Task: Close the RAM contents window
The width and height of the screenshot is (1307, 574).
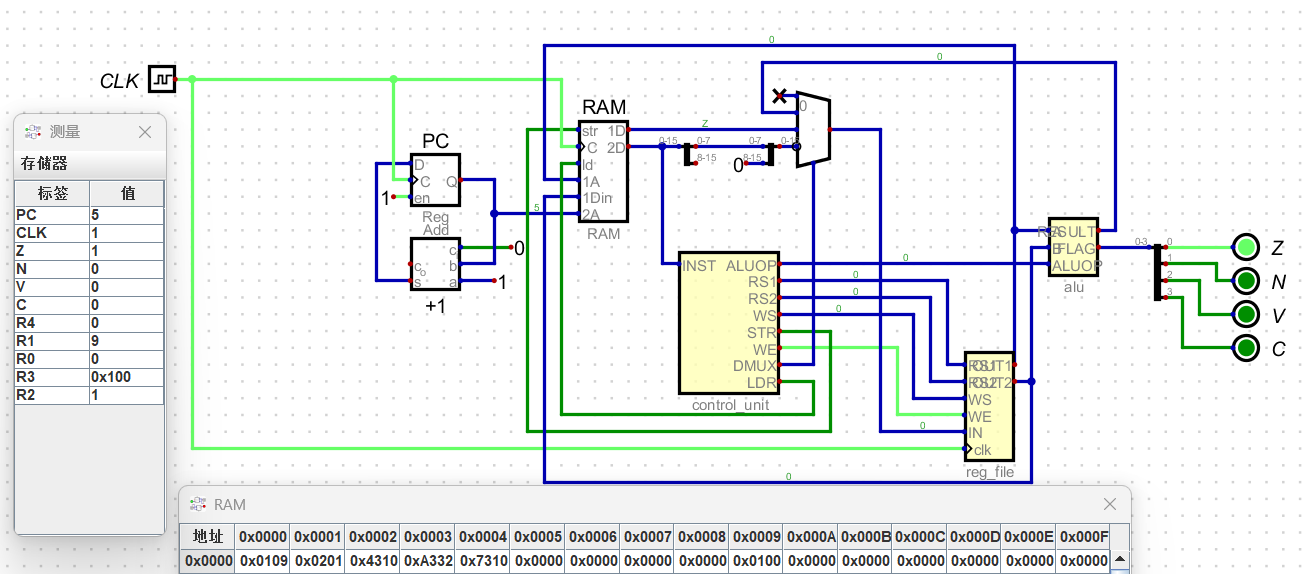Action: 1110,504
